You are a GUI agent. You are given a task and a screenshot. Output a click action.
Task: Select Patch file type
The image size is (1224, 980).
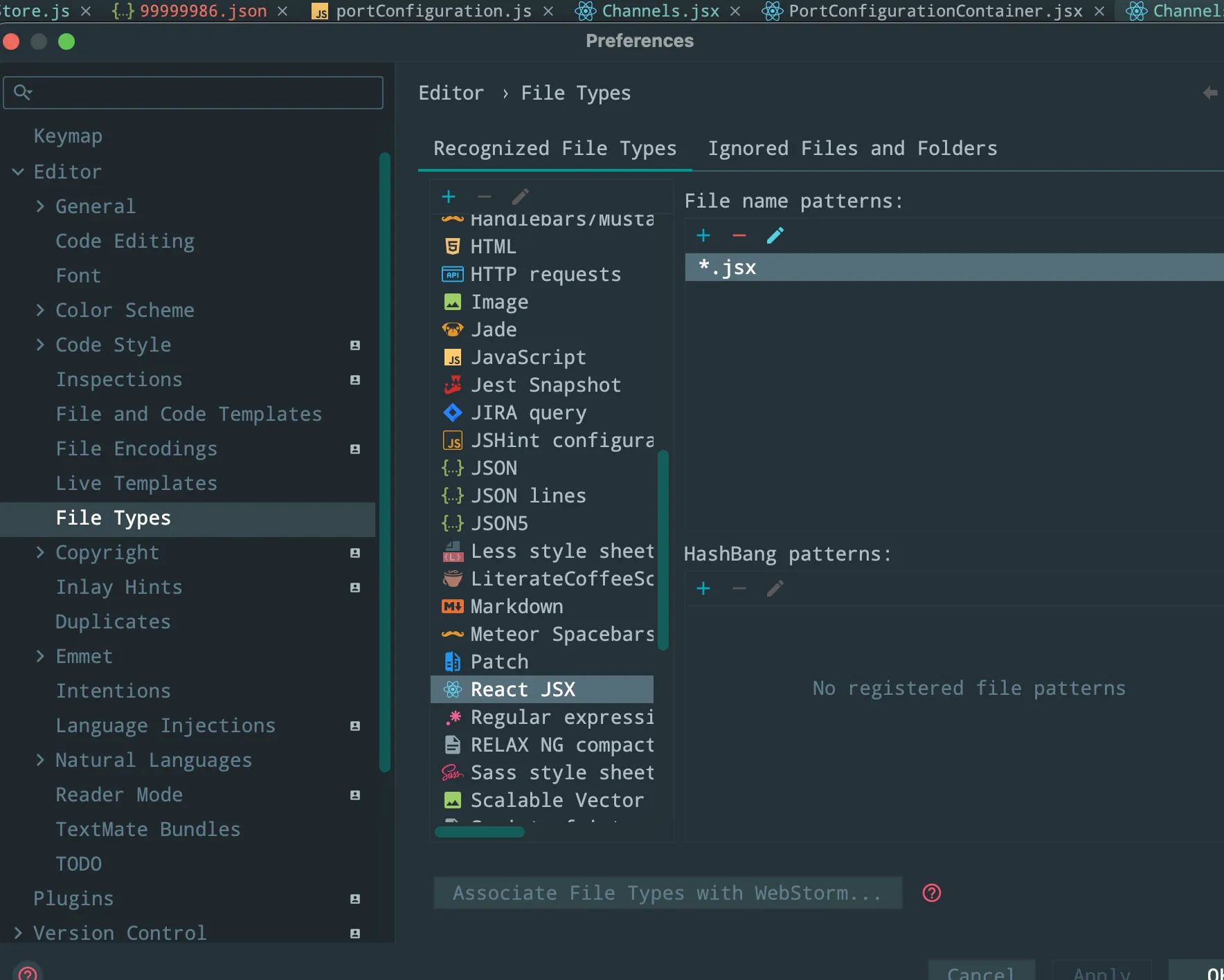tap(542, 662)
